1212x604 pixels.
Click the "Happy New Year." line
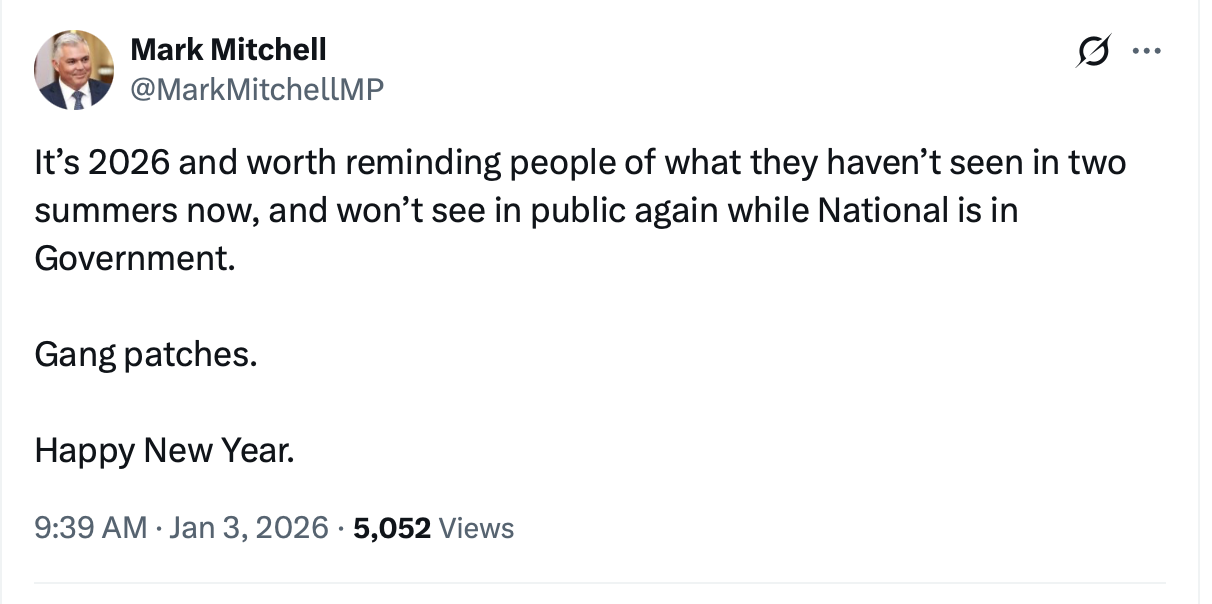[165, 450]
